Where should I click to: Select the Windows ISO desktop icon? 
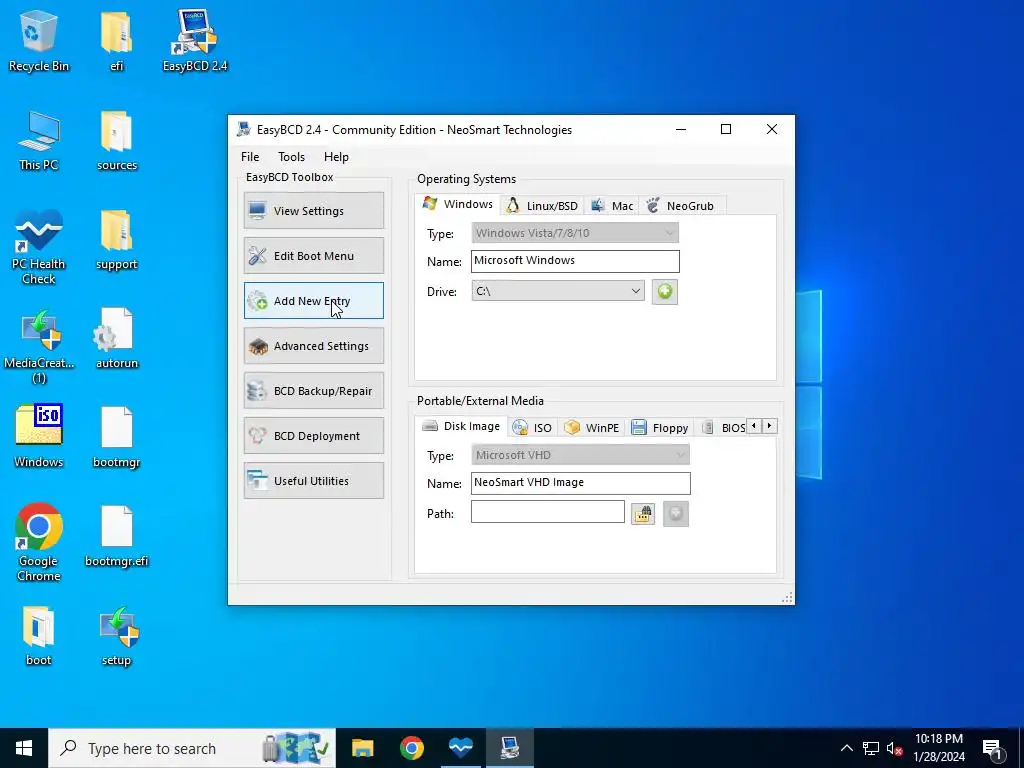click(39, 436)
